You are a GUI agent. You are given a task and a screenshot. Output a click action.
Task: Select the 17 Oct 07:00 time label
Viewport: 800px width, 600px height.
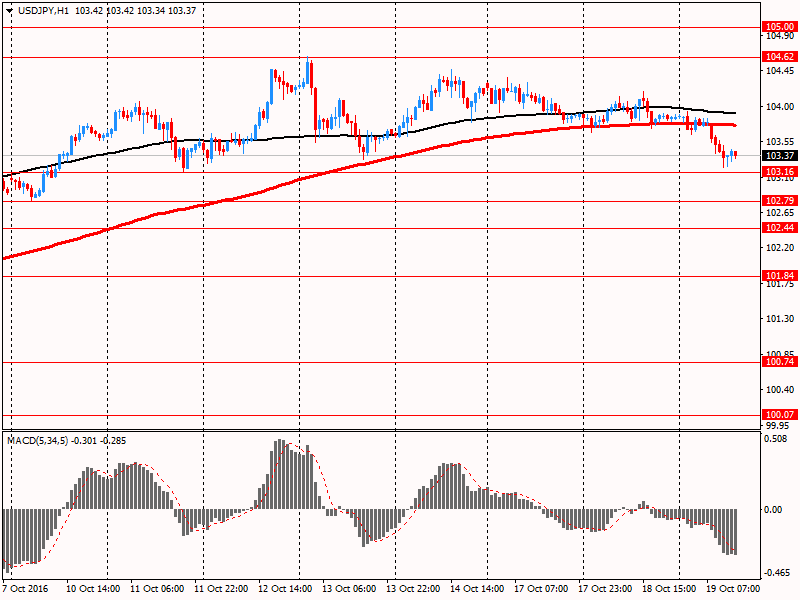(x=541, y=588)
